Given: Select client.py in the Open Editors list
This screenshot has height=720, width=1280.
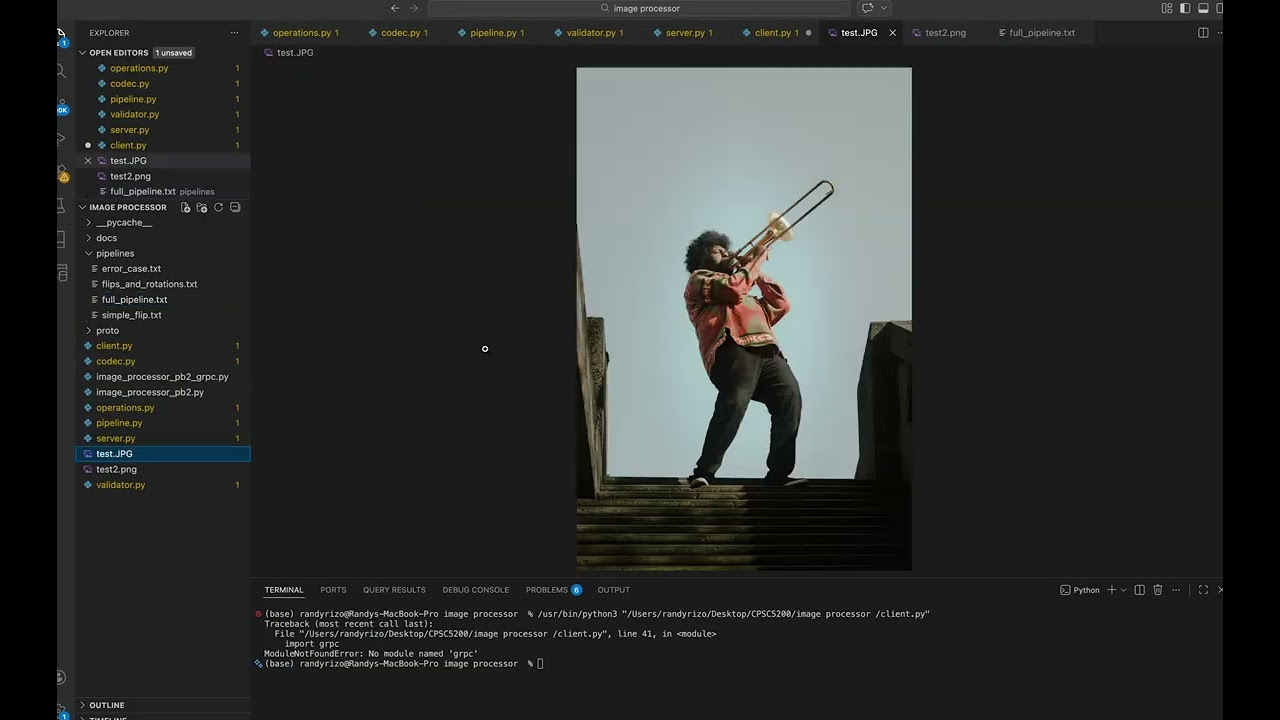Looking at the screenshot, I should (128, 146).
